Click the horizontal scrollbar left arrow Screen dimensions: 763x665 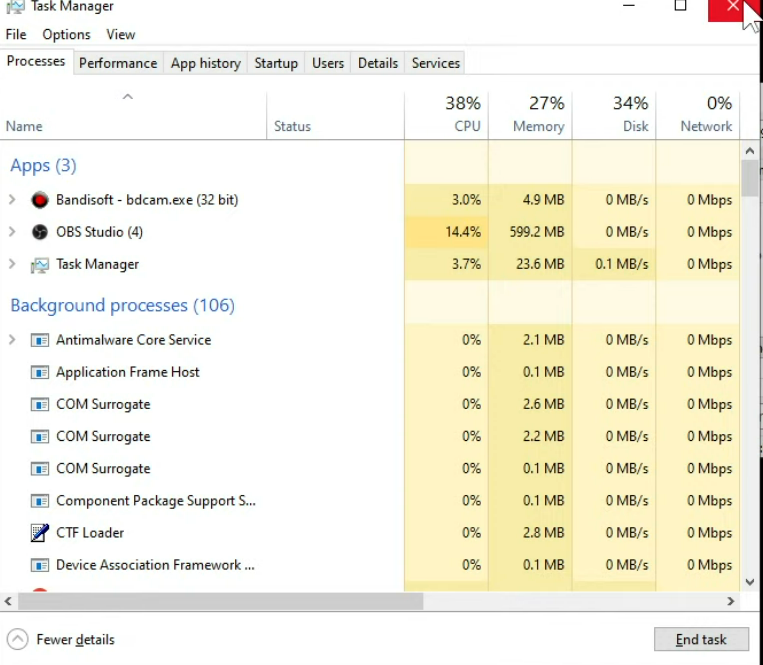(8, 601)
